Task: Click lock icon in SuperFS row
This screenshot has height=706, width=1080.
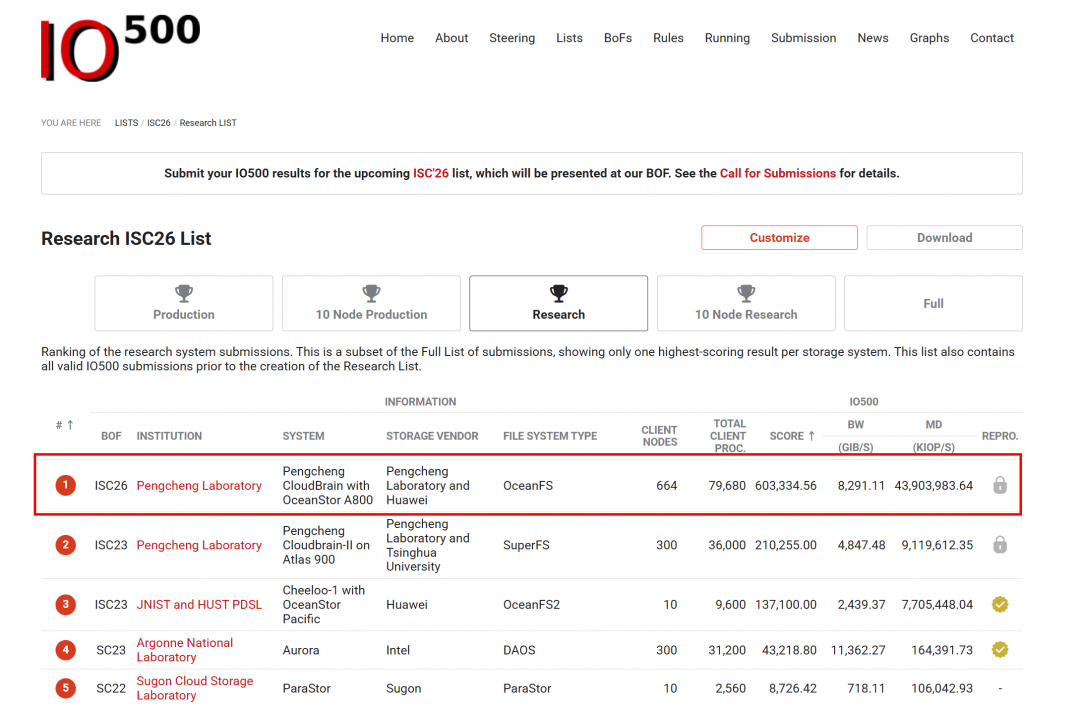Action: coord(999,544)
